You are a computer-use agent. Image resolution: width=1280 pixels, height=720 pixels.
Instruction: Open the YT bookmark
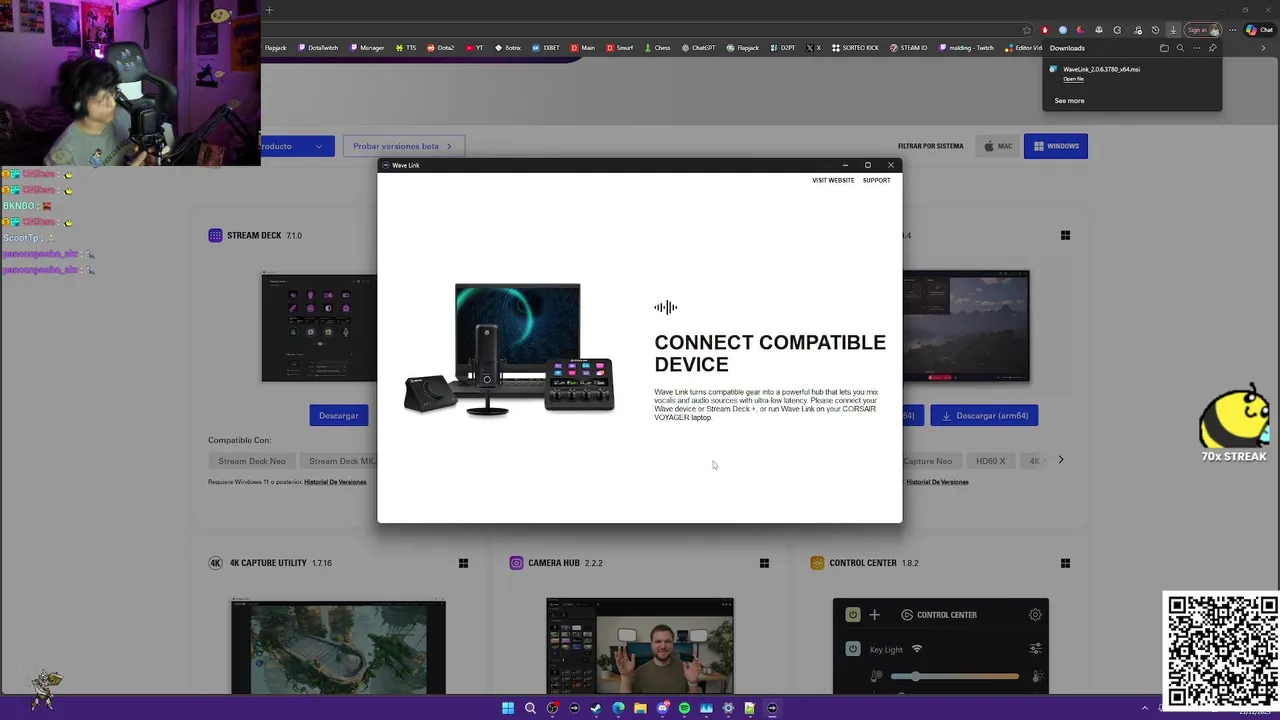pos(475,48)
